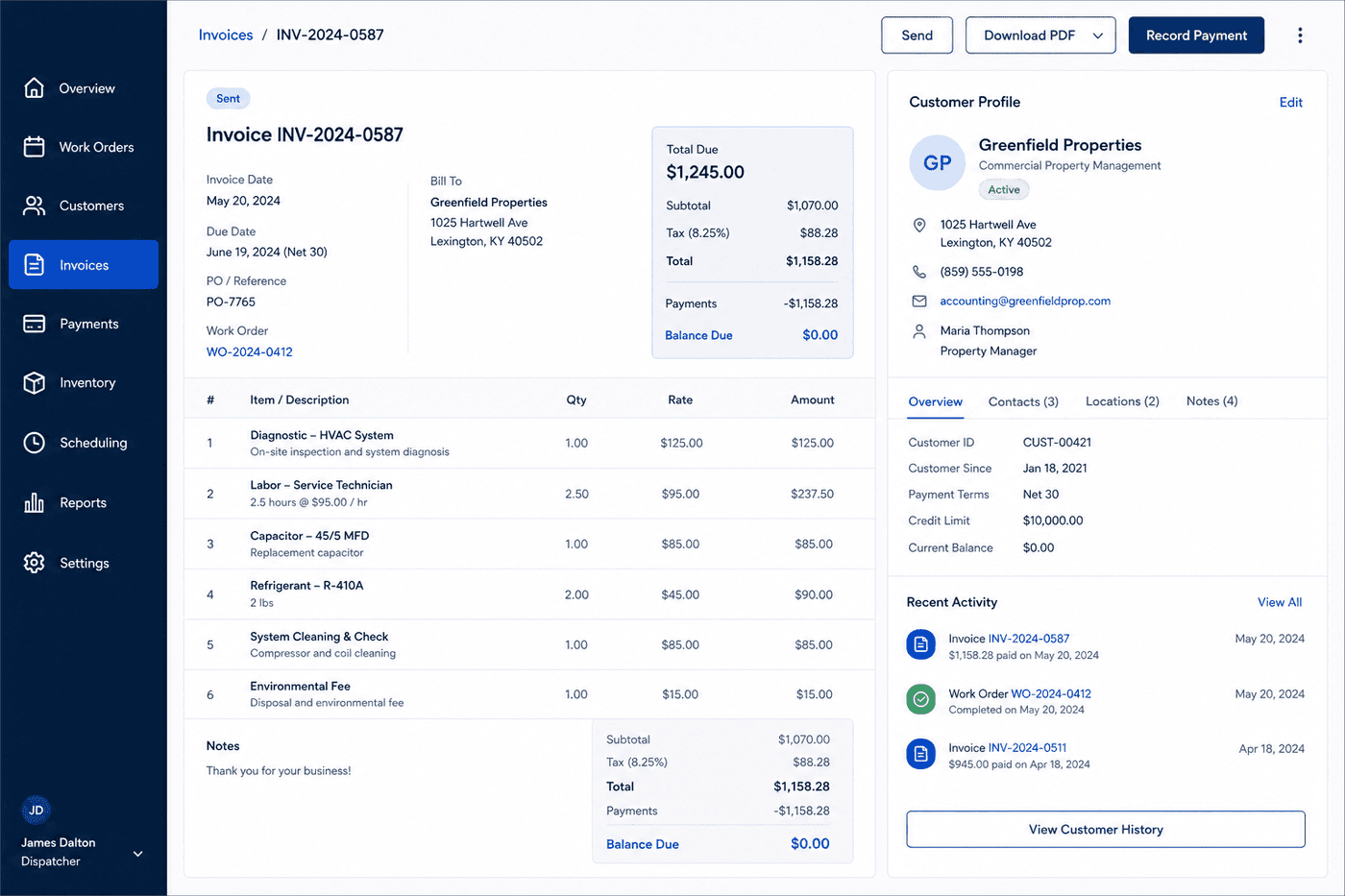This screenshot has width=1345, height=896.
Task: Click the location pin icon by address
Action: coord(919,225)
